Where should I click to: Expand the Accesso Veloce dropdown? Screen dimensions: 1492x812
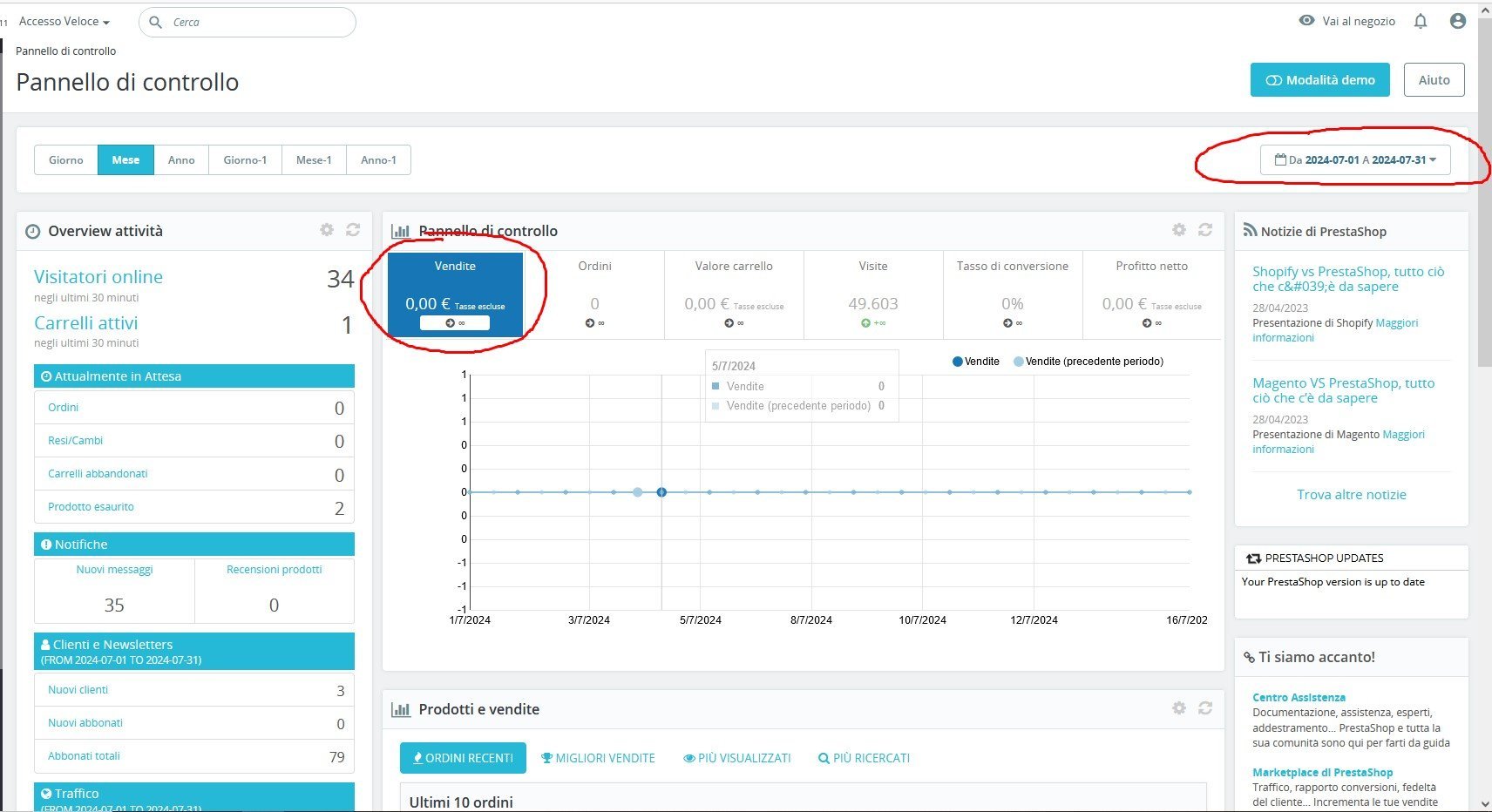tap(64, 22)
